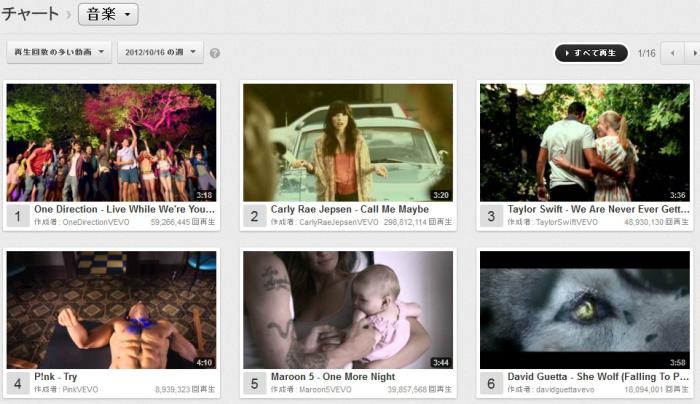Open the 音楽 category dropdown
This screenshot has height=404, width=700.
108,14
